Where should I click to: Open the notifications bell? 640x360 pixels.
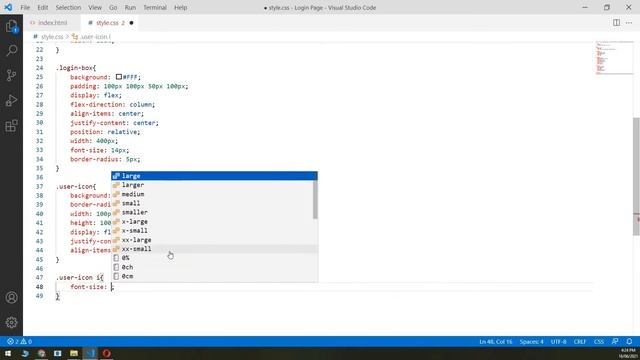(629, 342)
